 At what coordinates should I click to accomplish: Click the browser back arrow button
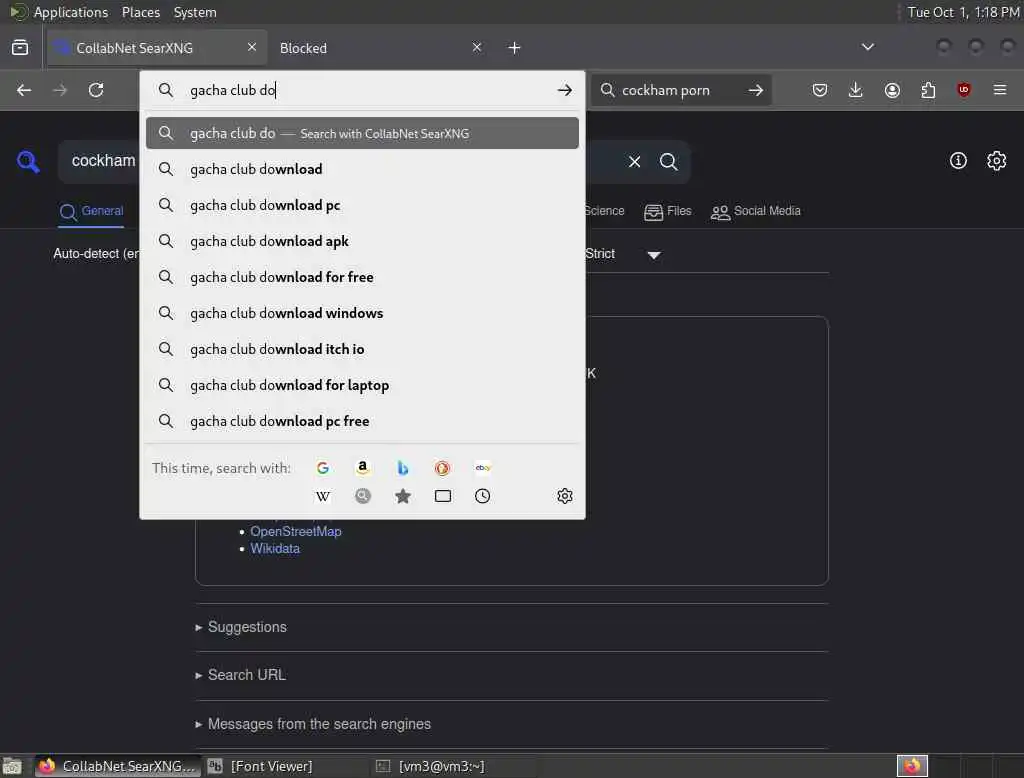pos(24,90)
